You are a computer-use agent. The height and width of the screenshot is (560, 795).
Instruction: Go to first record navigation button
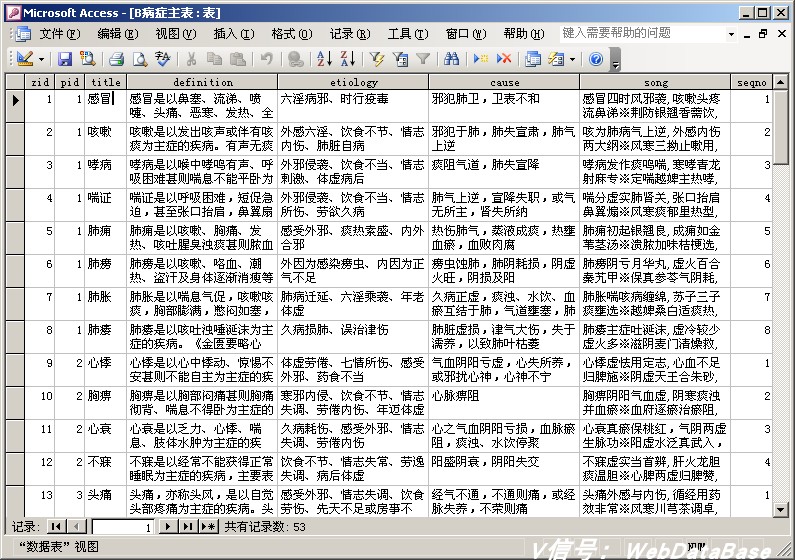click(x=55, y=527)
